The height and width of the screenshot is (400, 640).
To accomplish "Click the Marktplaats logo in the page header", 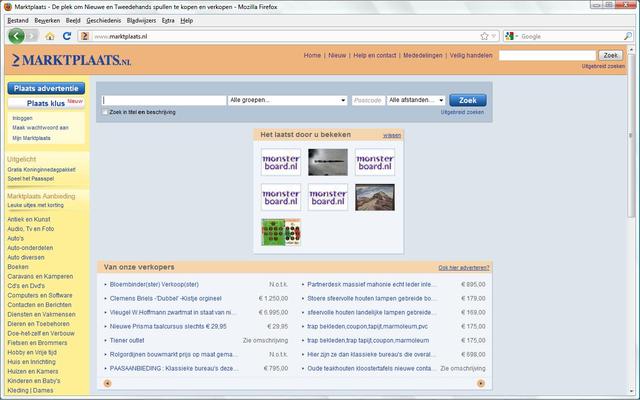I will 56,60.
